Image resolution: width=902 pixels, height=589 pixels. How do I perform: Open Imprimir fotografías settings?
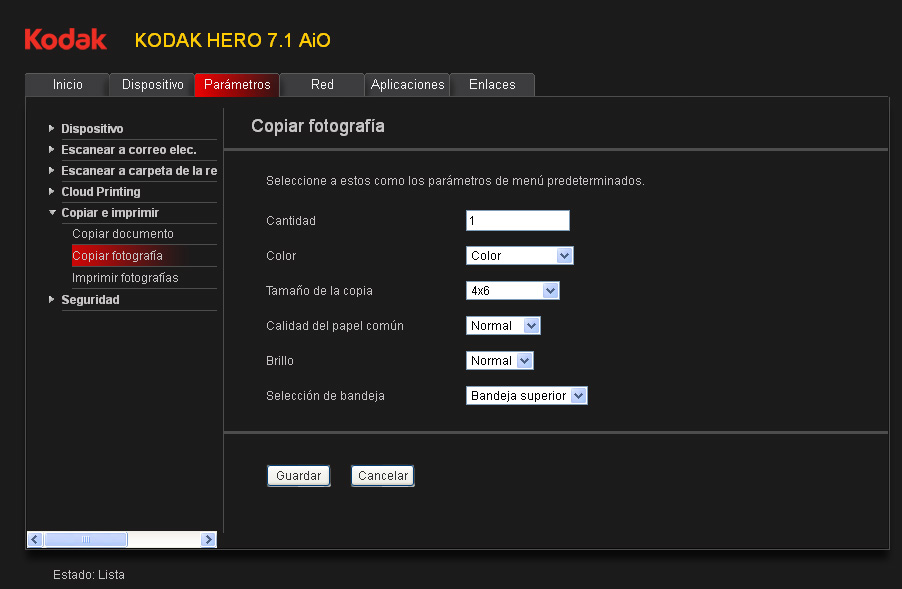pyautogui.click(x=125, y=278)
